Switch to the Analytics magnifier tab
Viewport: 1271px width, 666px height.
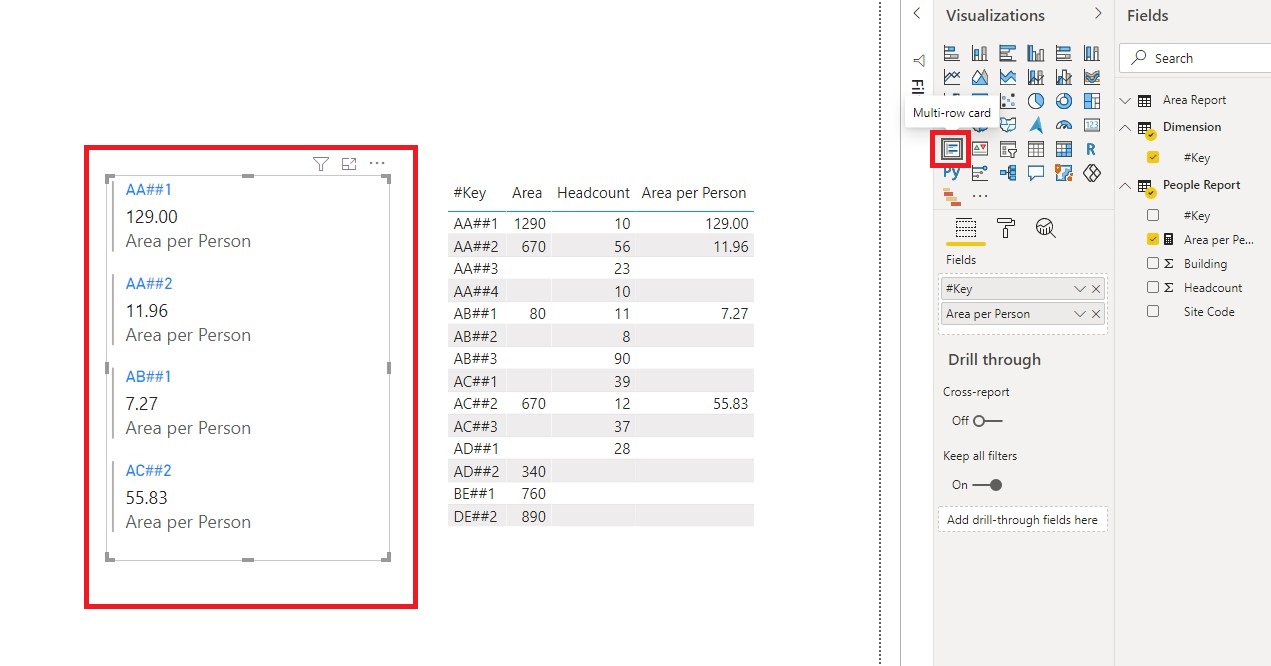1046,228
